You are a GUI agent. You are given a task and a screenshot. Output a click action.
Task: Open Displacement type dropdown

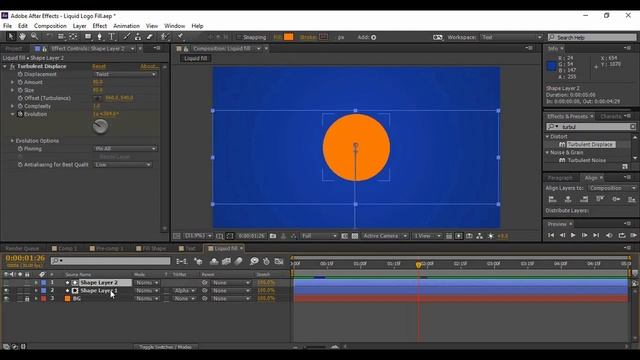125,74
